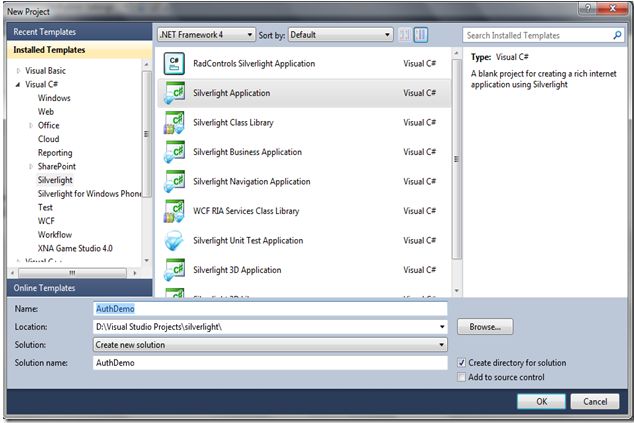Viewport: 634px width, 423px height.
Task: Click the Silverlight Application template icon
Action: (x=174, y=93)
